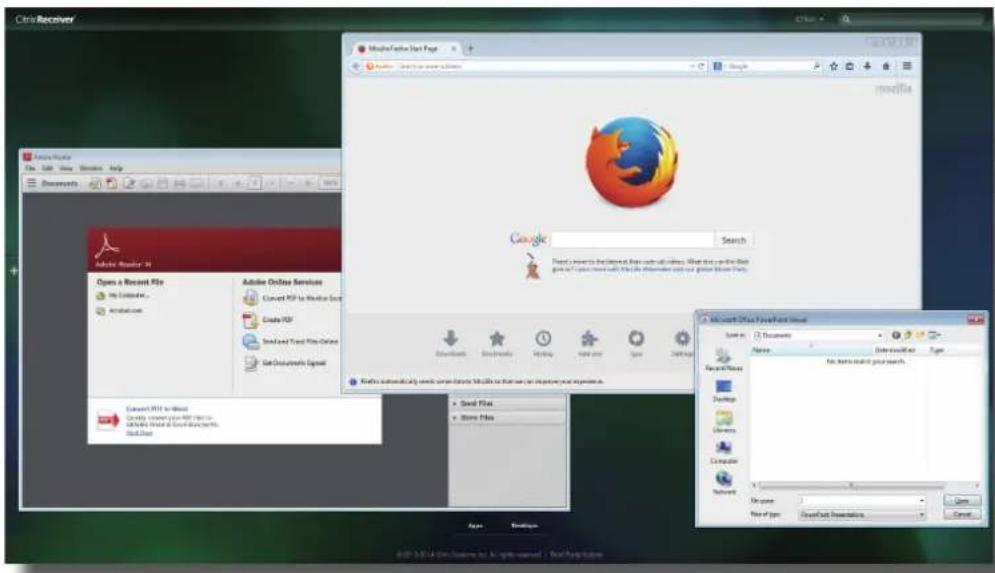Click the Google search field on start page
The image size is (995, 573).
click(633, 240)
